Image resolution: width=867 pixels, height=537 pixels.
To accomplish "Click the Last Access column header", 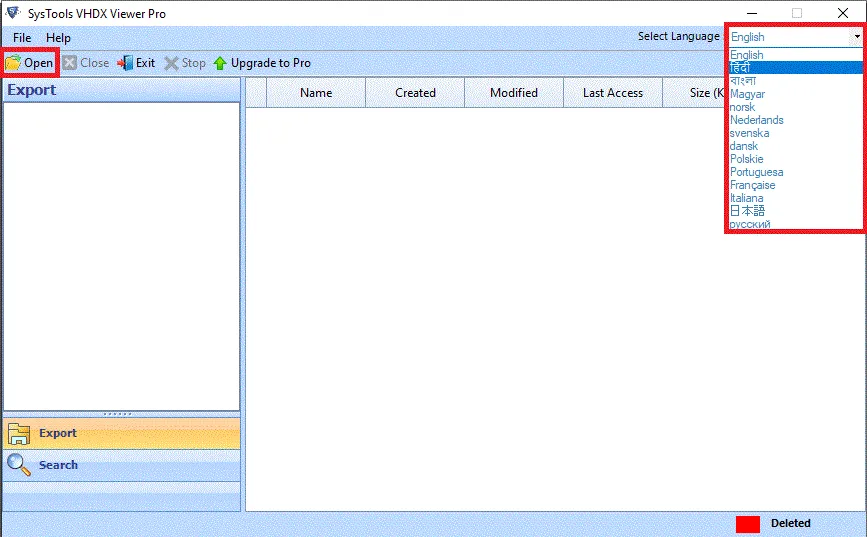I will click(613, 93).
